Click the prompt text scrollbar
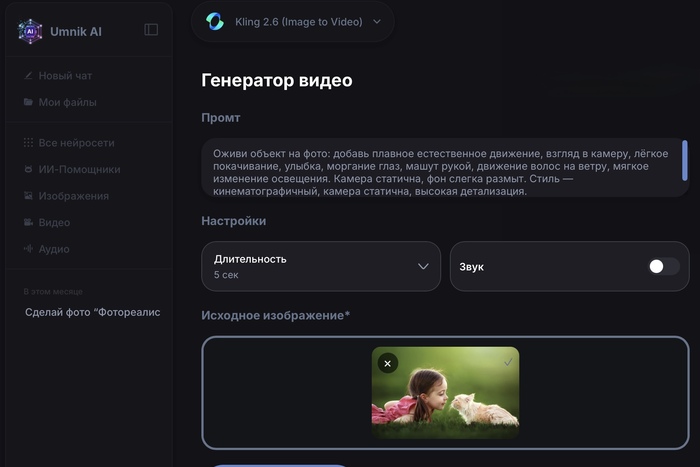 685,160
